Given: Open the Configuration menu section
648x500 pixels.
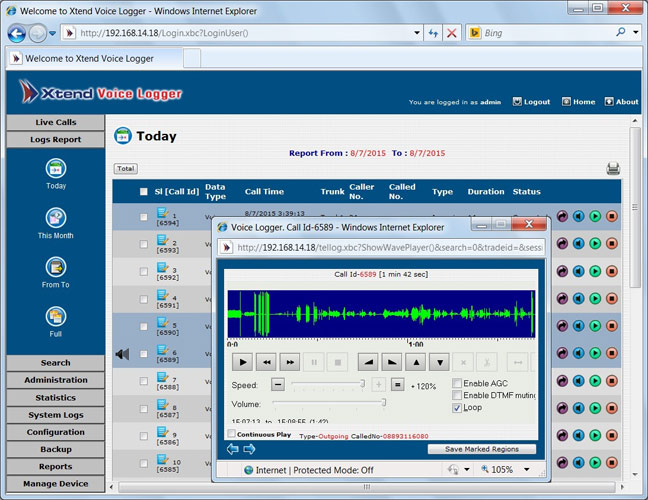Looking at the screenshot, I should (x=56, y=432).
